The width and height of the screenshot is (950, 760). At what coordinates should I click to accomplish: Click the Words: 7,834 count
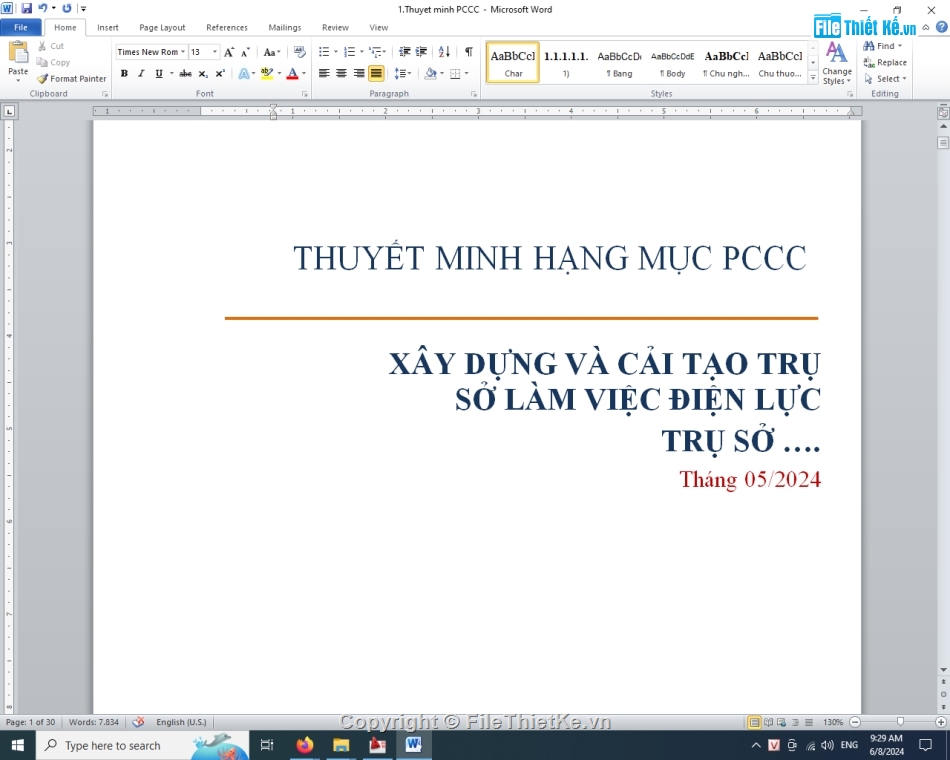[94, 722]
